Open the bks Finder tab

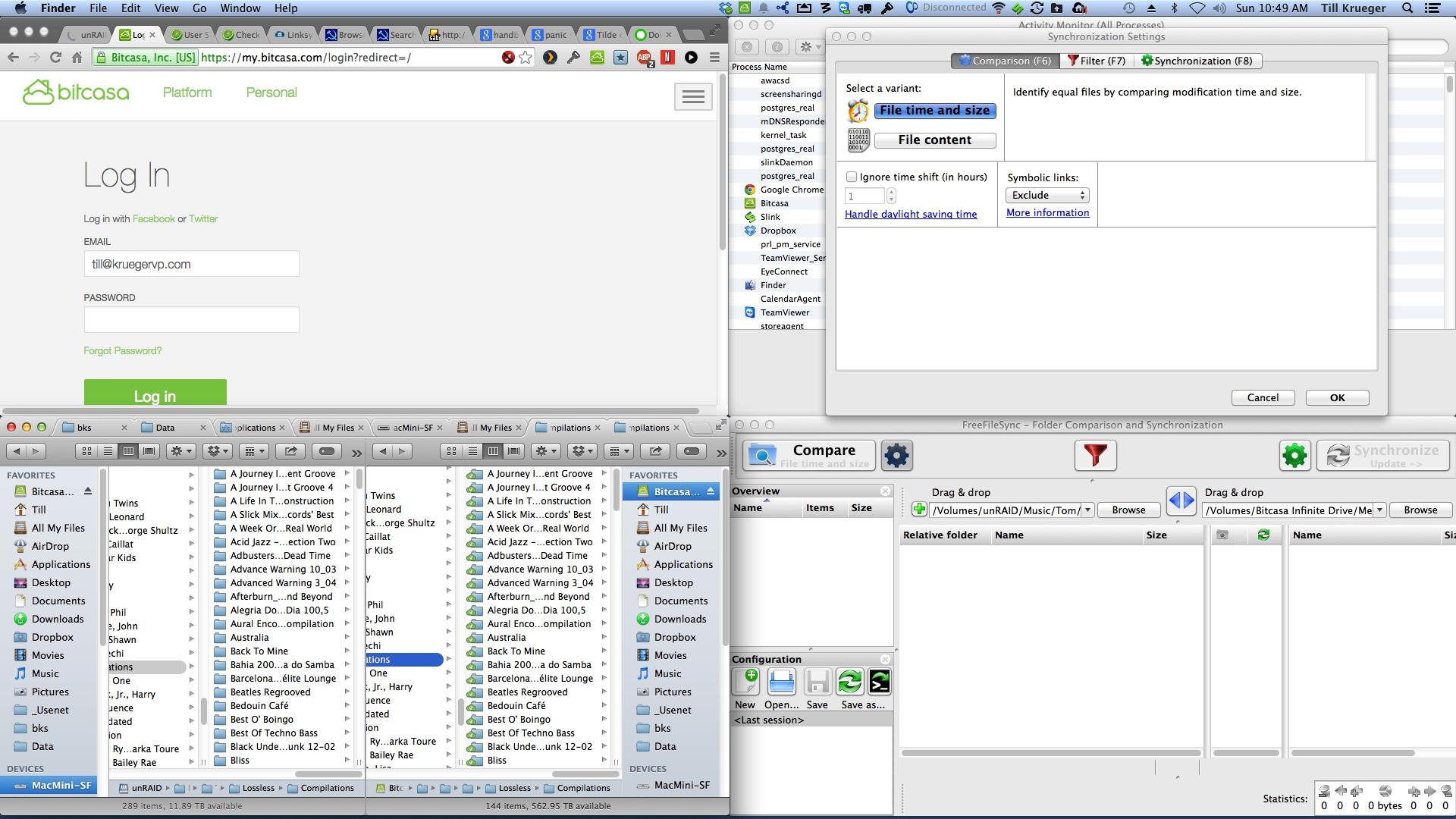coord(93,428)
